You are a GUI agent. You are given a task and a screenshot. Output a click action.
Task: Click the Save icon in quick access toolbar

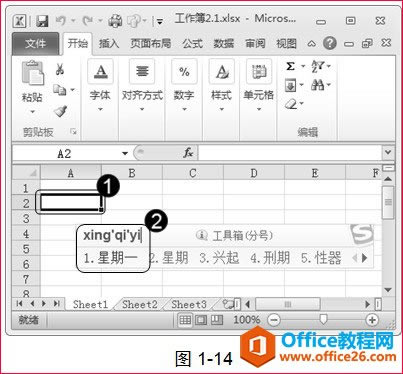(x=42, y=21)
